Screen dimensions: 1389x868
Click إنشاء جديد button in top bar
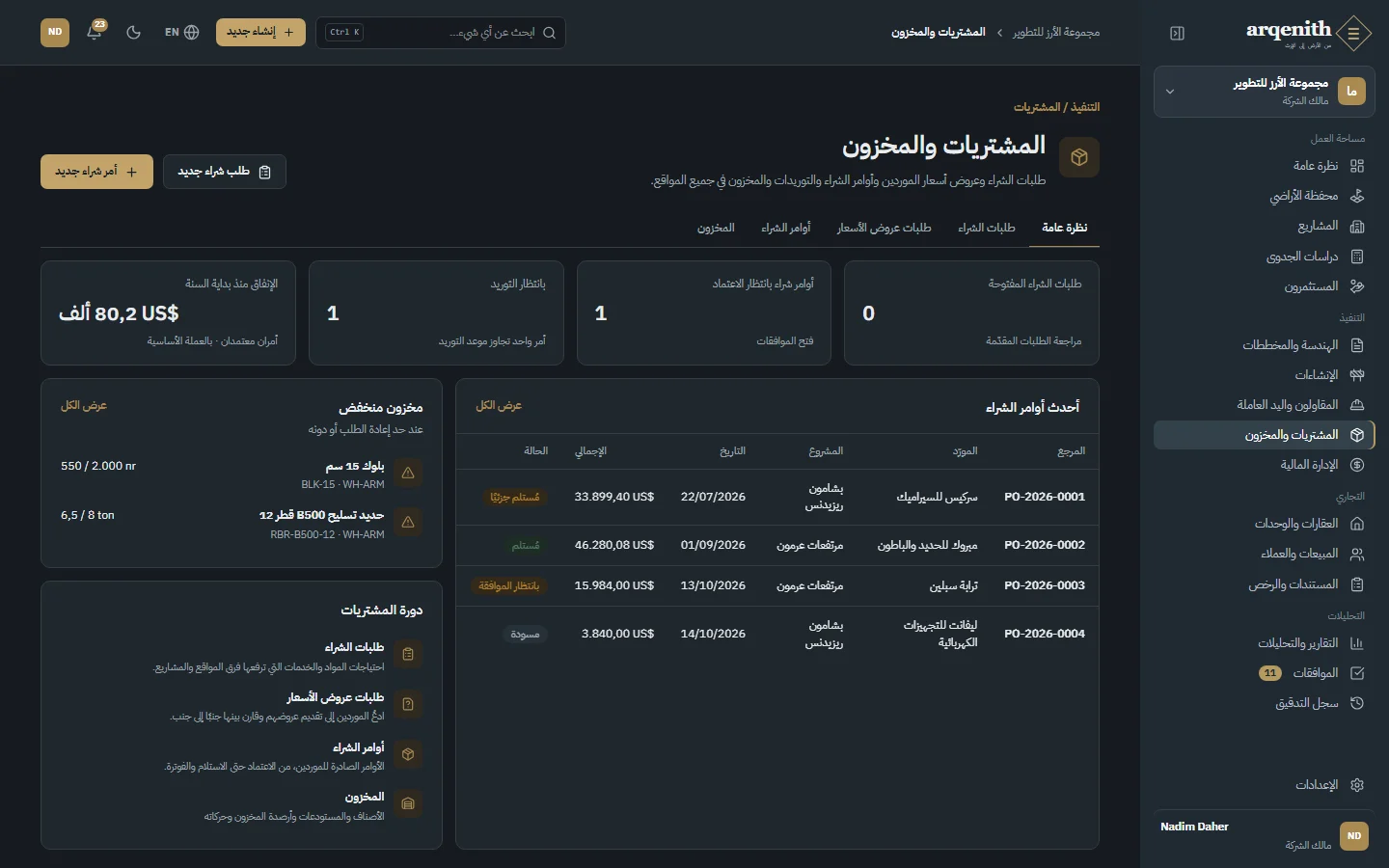260,32
